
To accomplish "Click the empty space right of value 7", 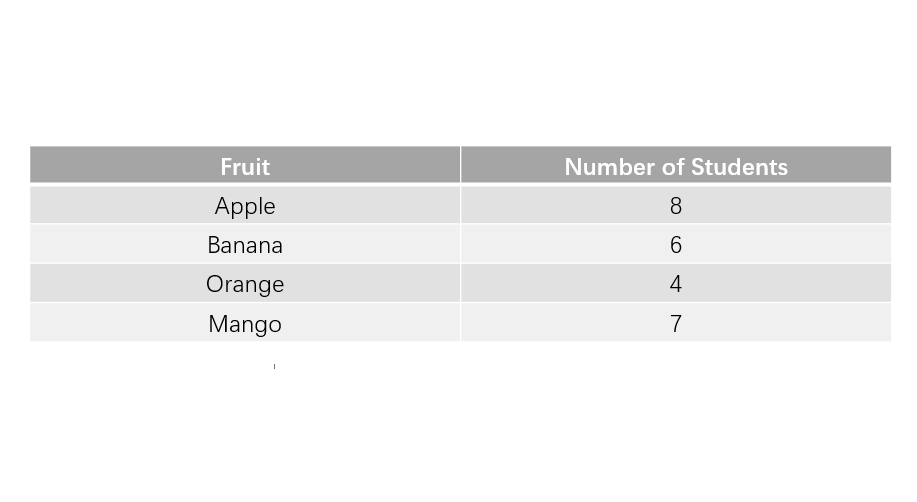I will tap(787, 322).
